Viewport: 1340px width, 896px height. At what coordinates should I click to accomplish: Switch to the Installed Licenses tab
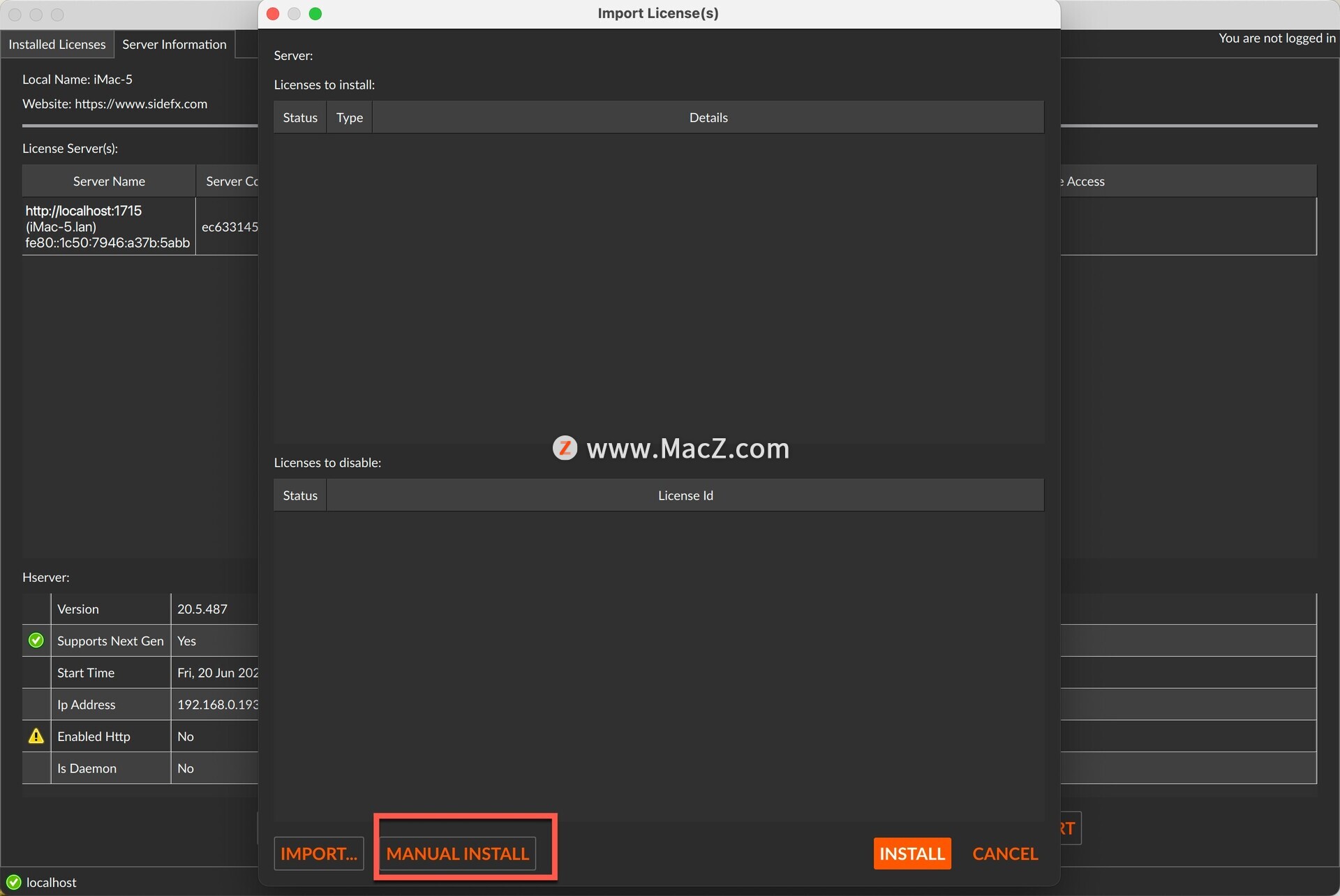tap(57, 44)
